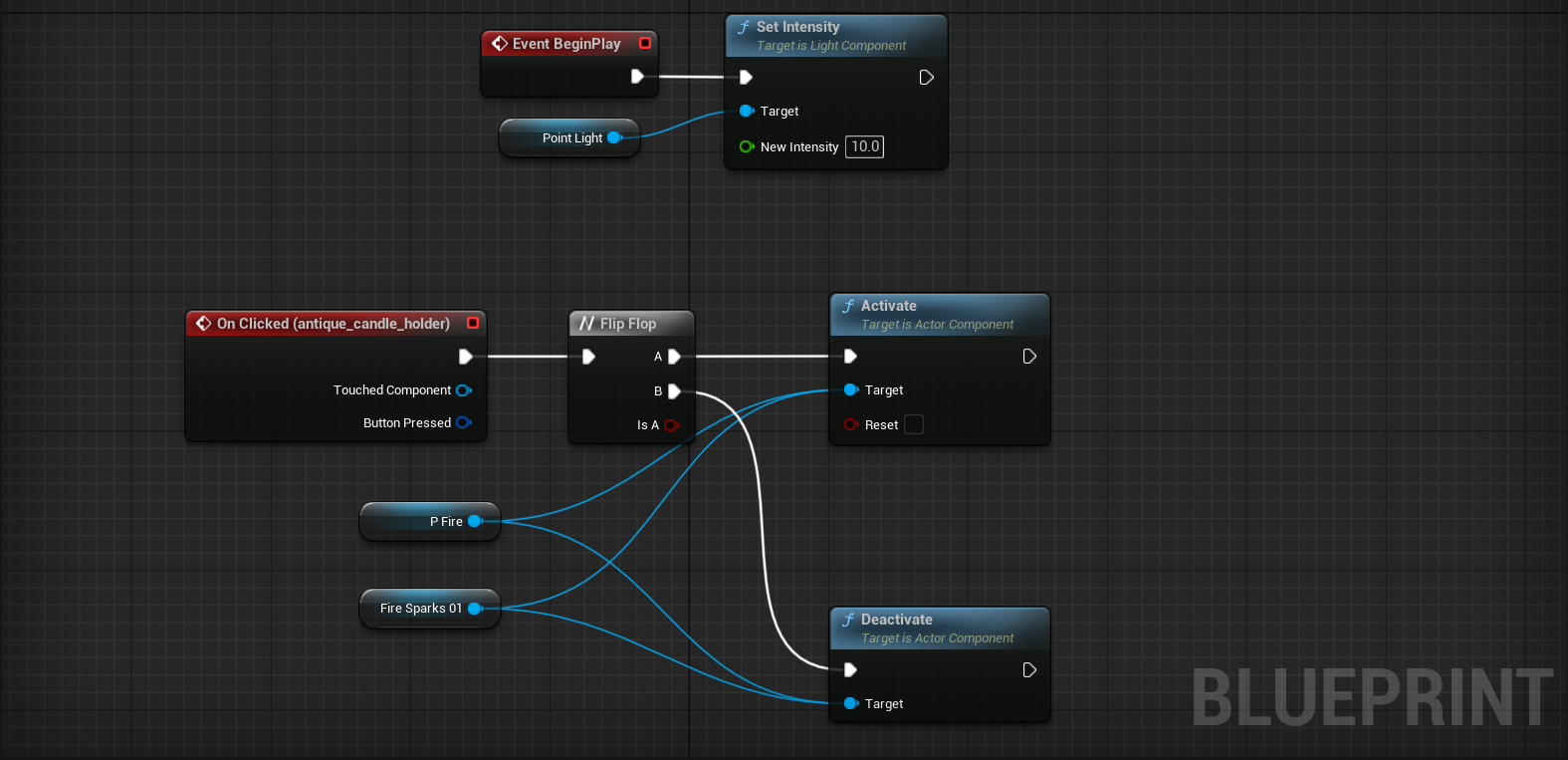Click the Event BeginPlay execution output pin
This screenshot has width=1568, height=760.
coord(637,77)
